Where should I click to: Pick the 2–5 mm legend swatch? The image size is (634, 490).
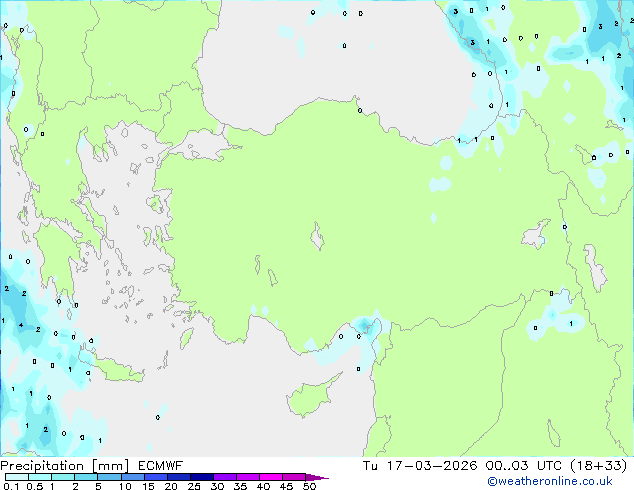(86, 477)
